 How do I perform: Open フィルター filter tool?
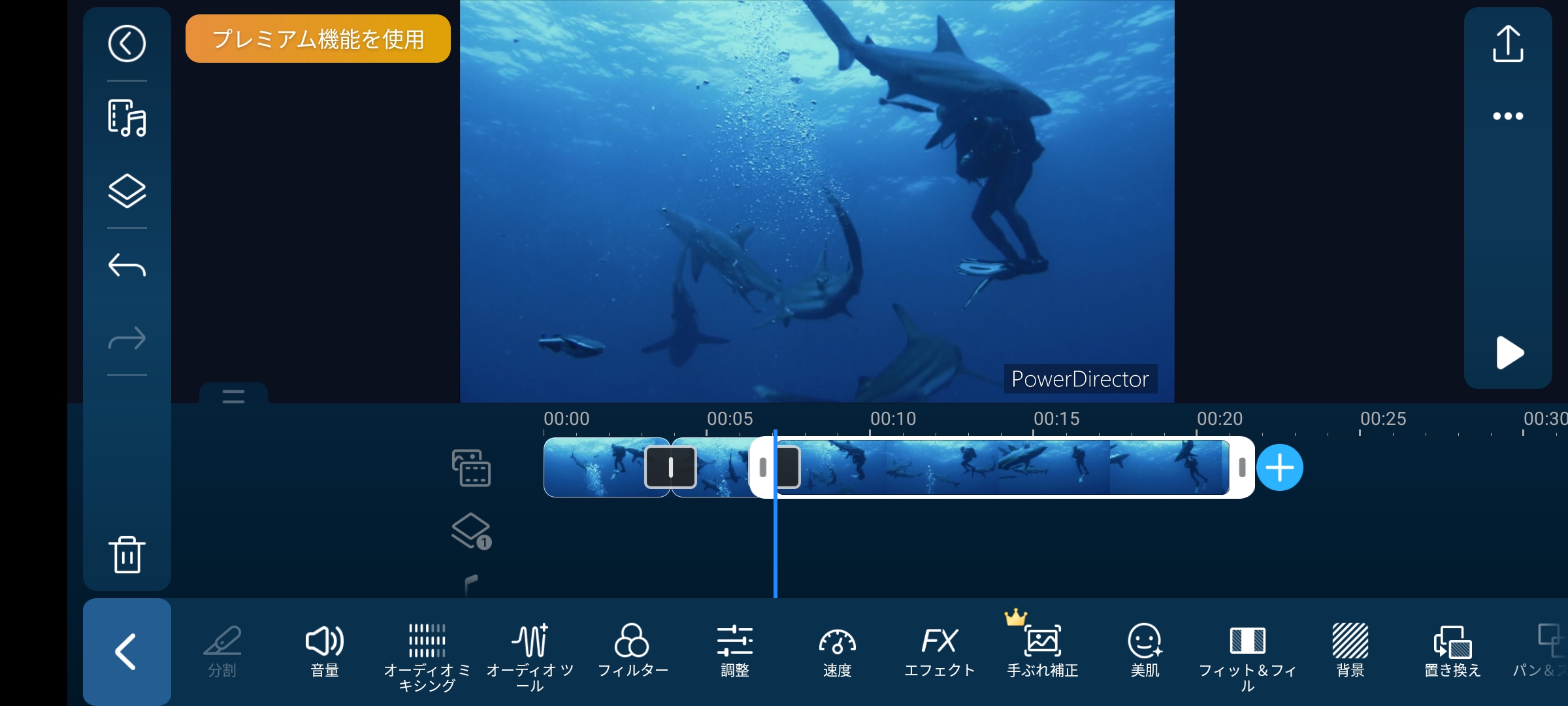tap(632, 650)
